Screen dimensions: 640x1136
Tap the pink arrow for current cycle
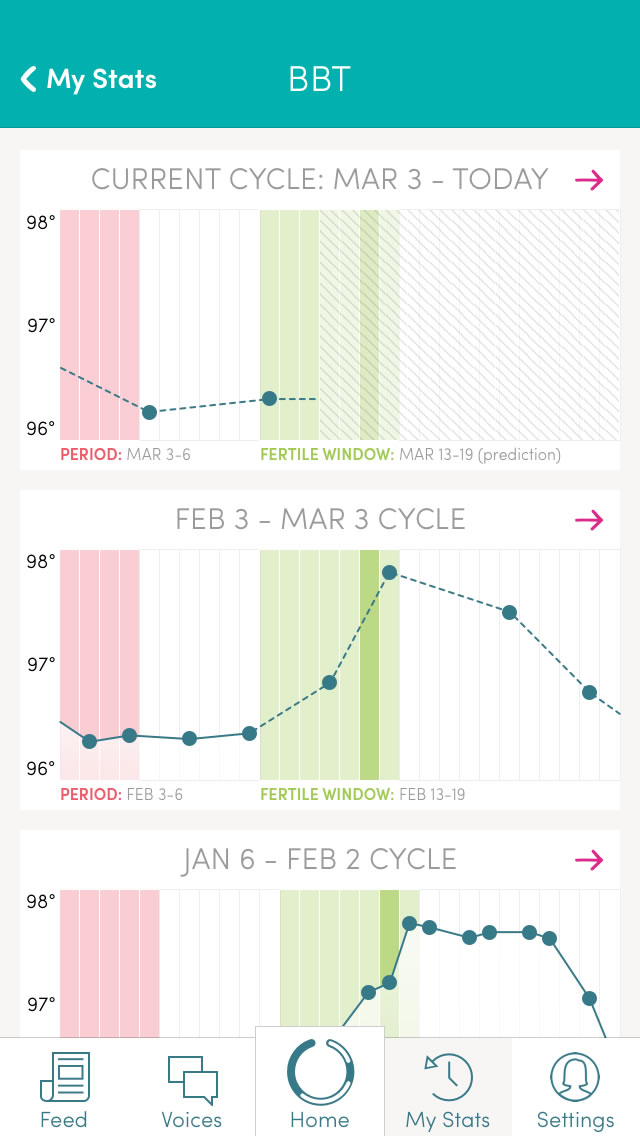click(x=589, y=180)
